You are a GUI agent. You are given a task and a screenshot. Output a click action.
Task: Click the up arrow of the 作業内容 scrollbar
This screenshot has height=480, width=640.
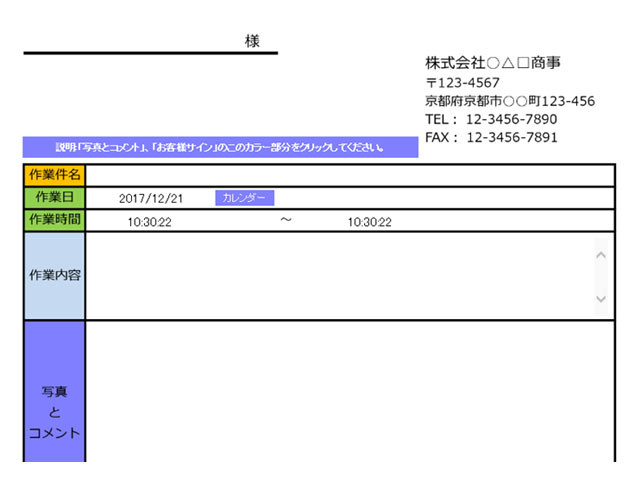[601, 255]
